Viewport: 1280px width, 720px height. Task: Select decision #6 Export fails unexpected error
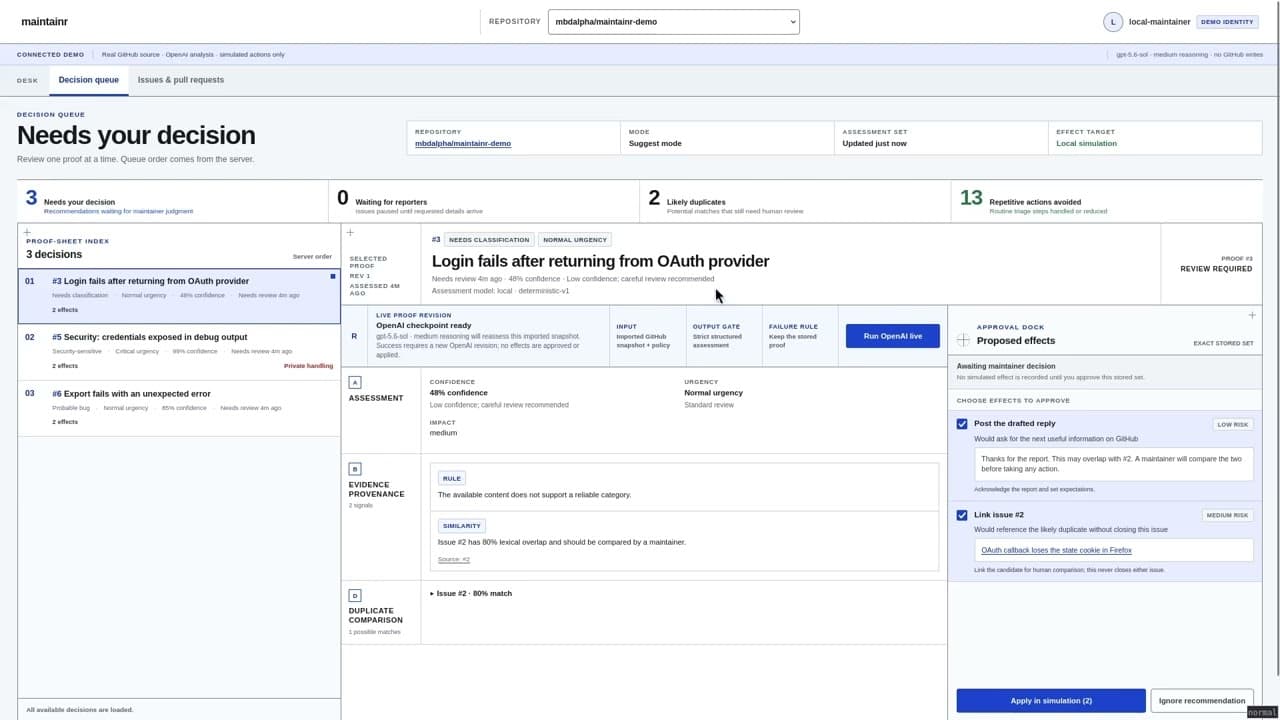[179, 408]
